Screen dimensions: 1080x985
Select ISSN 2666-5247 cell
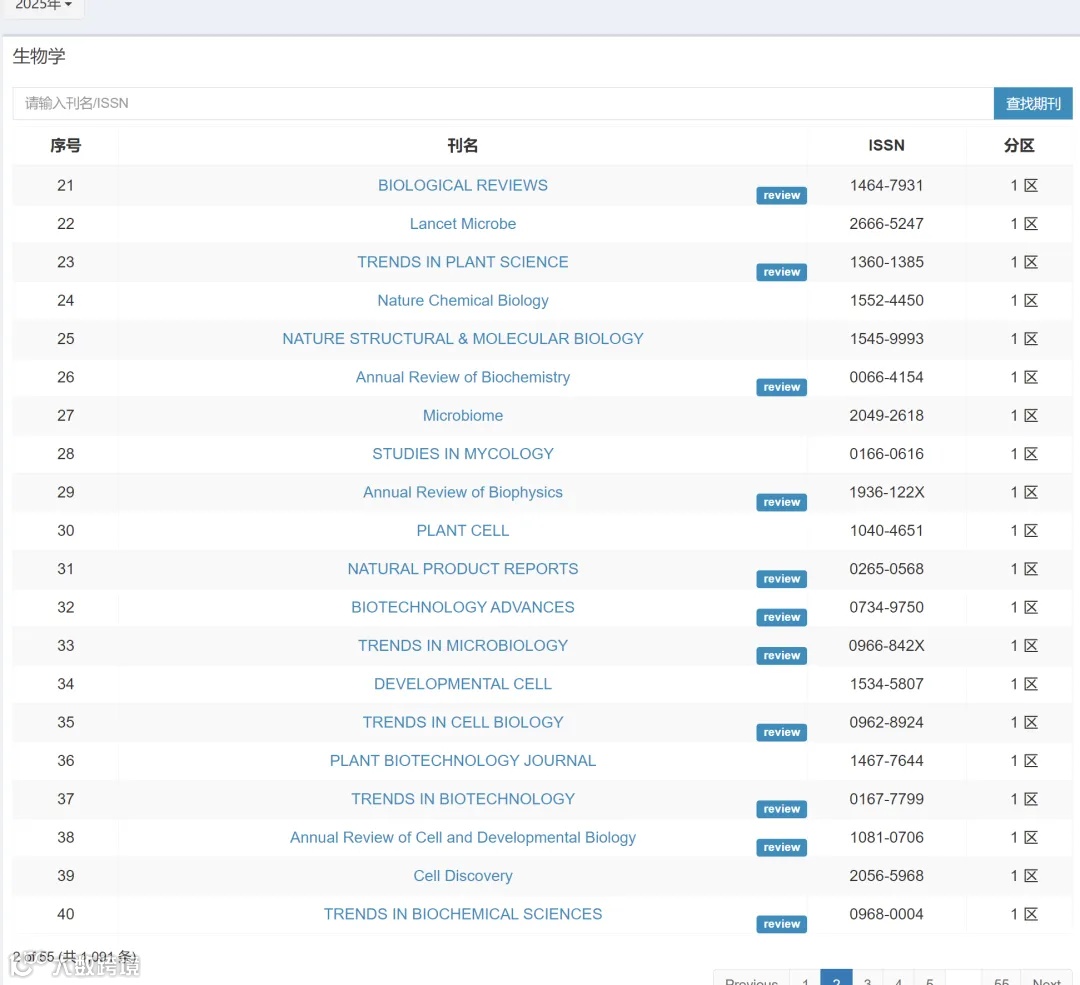pos(886,224)
